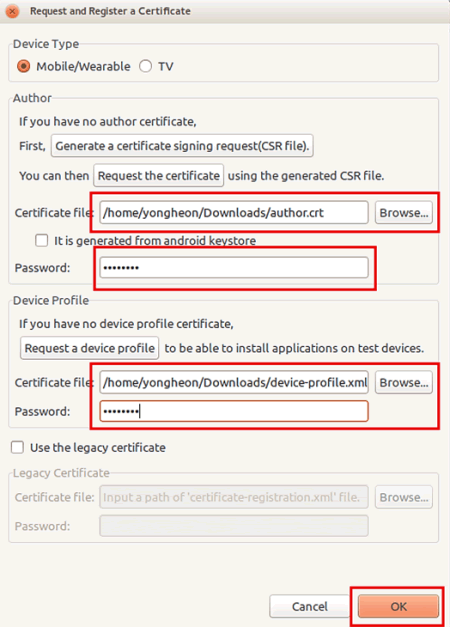Click the Request the certificate button
Image resolution: width=450 pixels, height=627 pixels.
pos(158,176)
